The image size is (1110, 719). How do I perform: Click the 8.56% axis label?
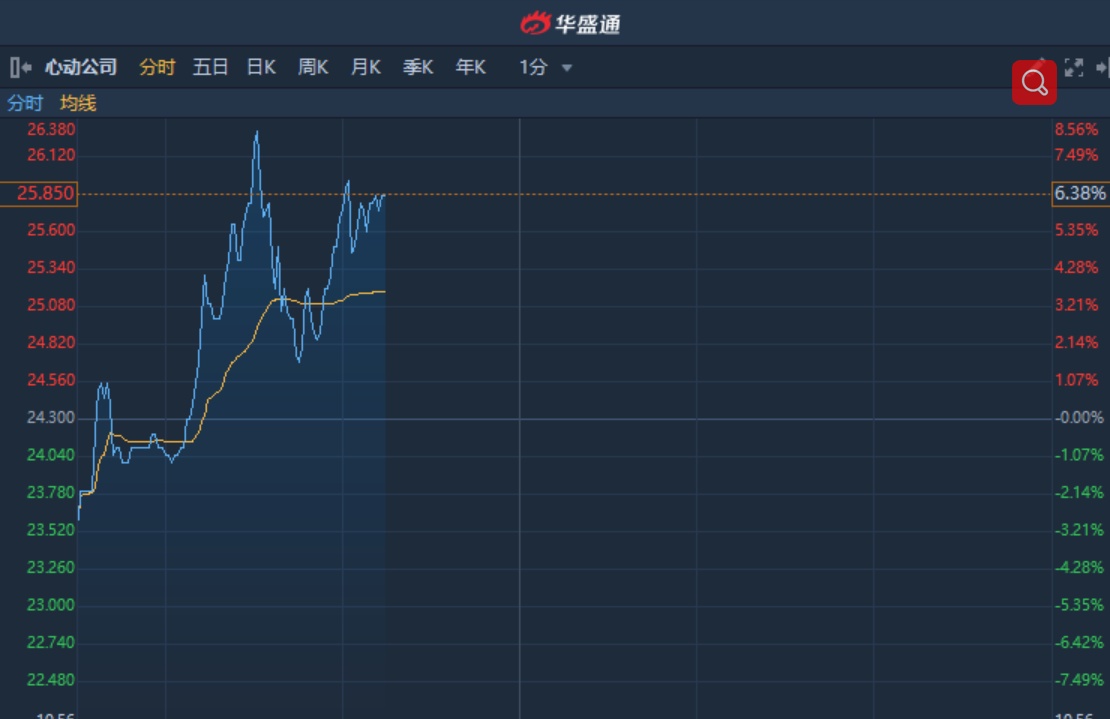[1077, 130]
